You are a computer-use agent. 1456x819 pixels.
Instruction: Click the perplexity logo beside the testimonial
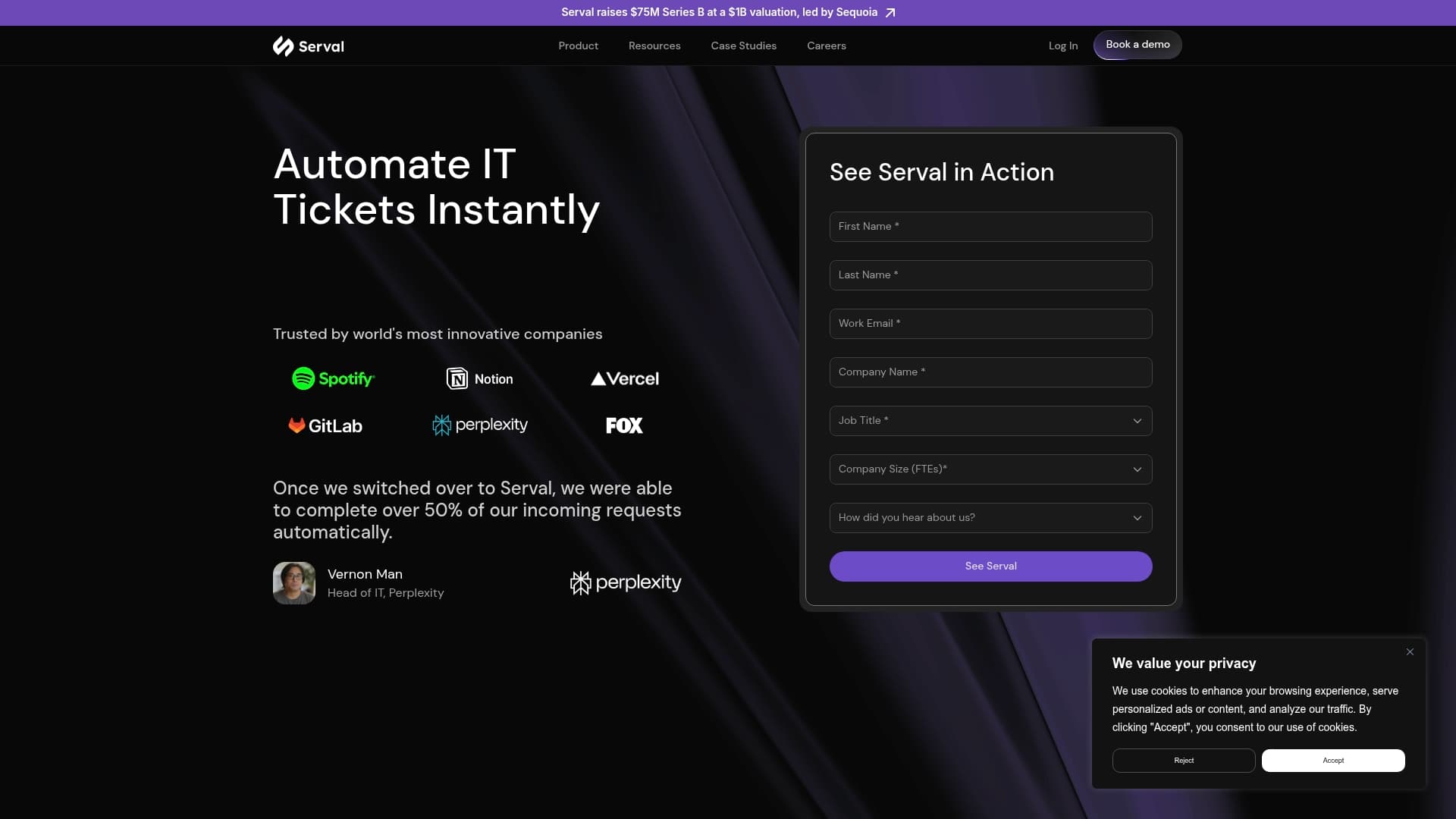coord(626,582)
